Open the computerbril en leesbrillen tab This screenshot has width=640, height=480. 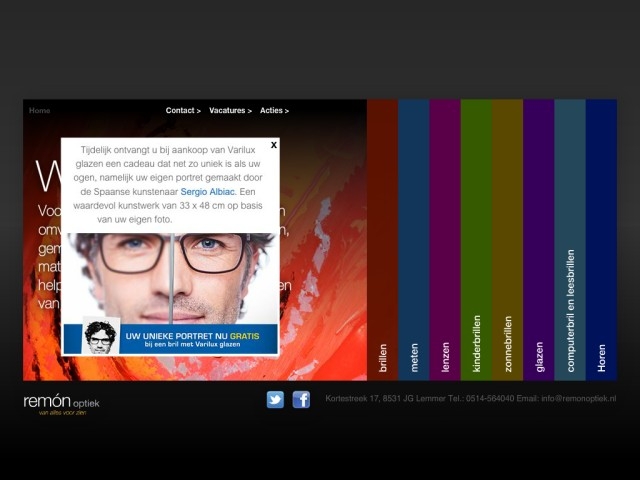tap(570, 240)
